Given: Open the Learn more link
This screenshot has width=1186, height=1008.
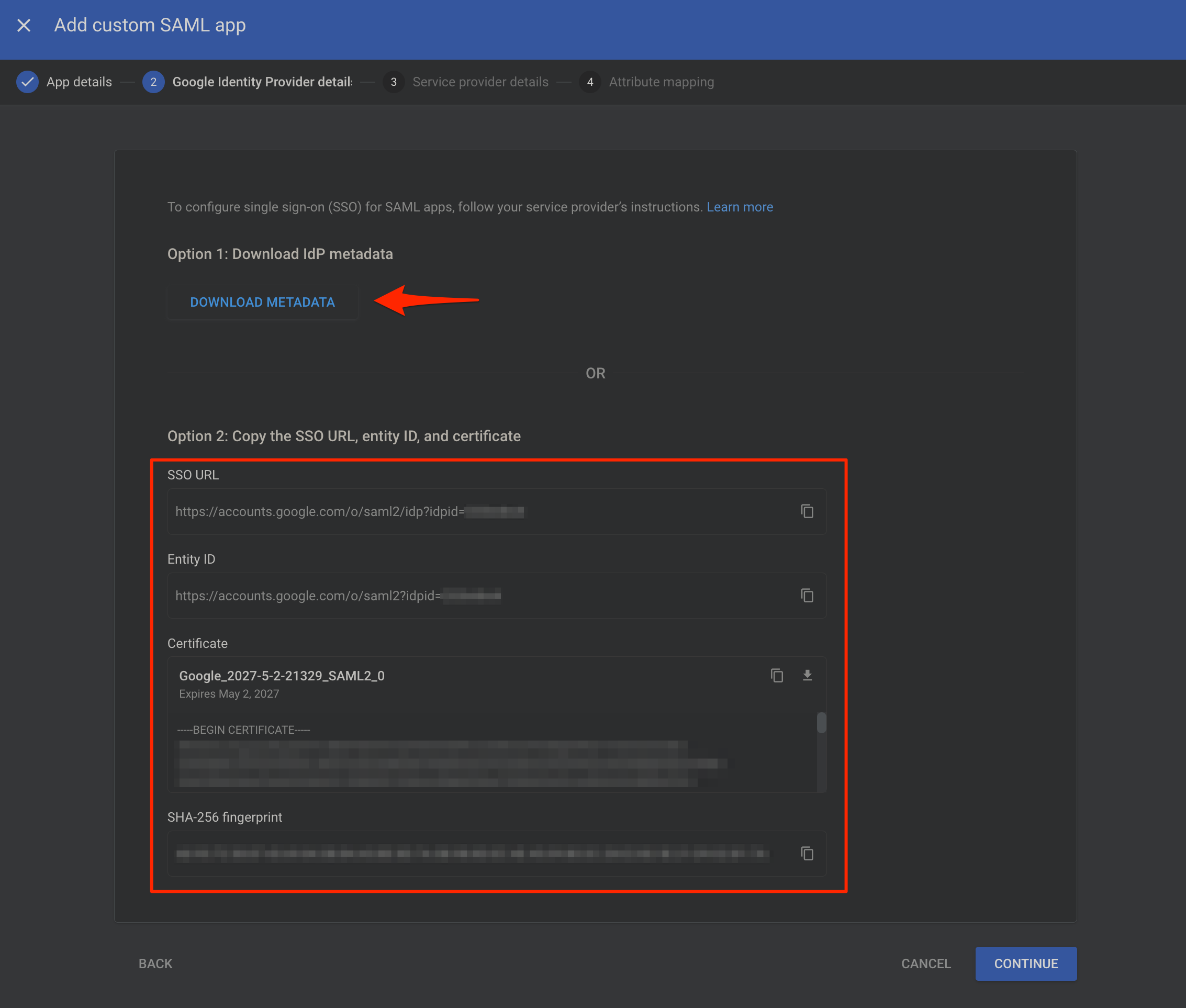Looking at the screenshot, I should (x=740, y=207).
